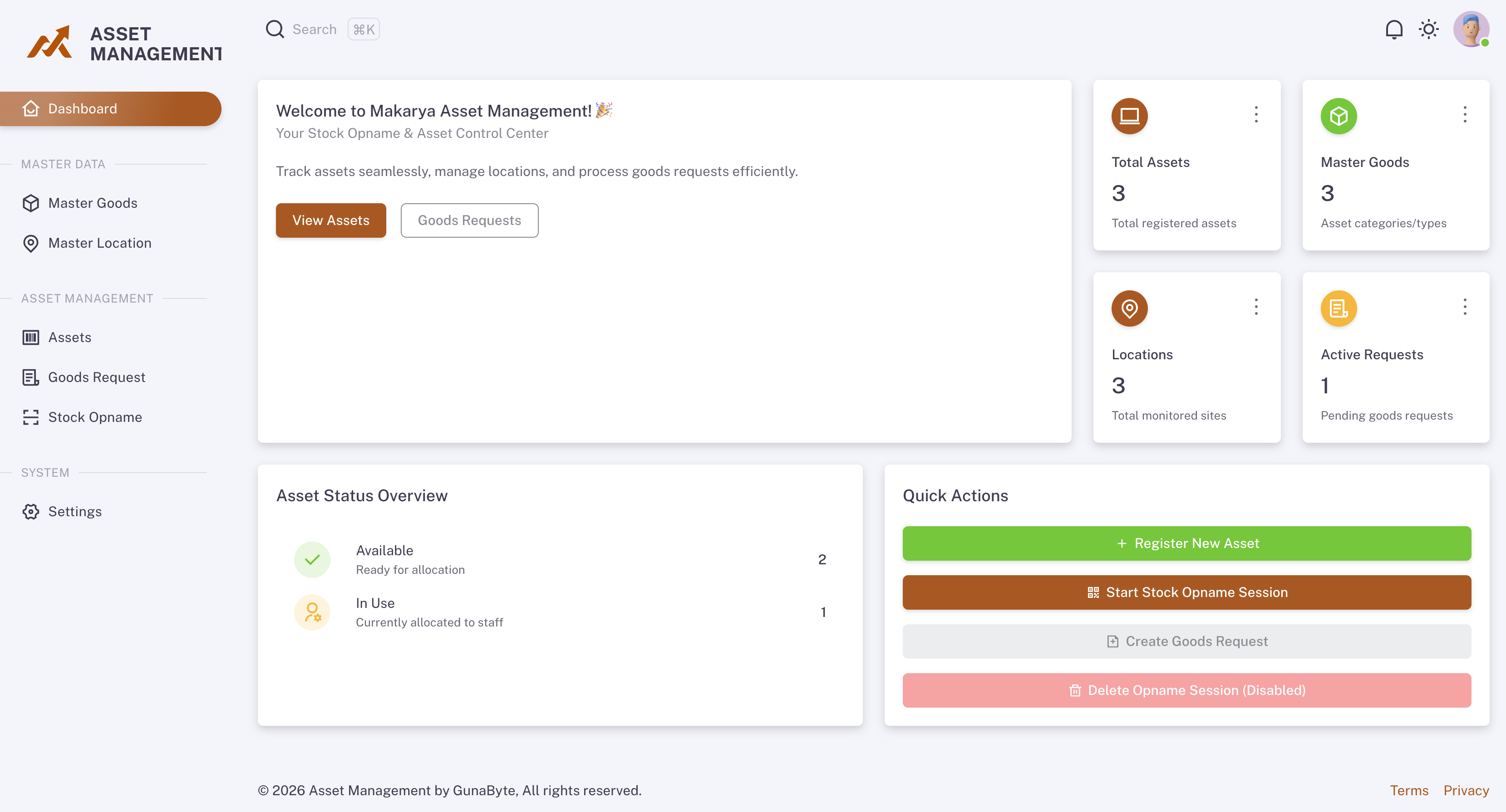Click the Locations pin card icon

[1129, 308]
